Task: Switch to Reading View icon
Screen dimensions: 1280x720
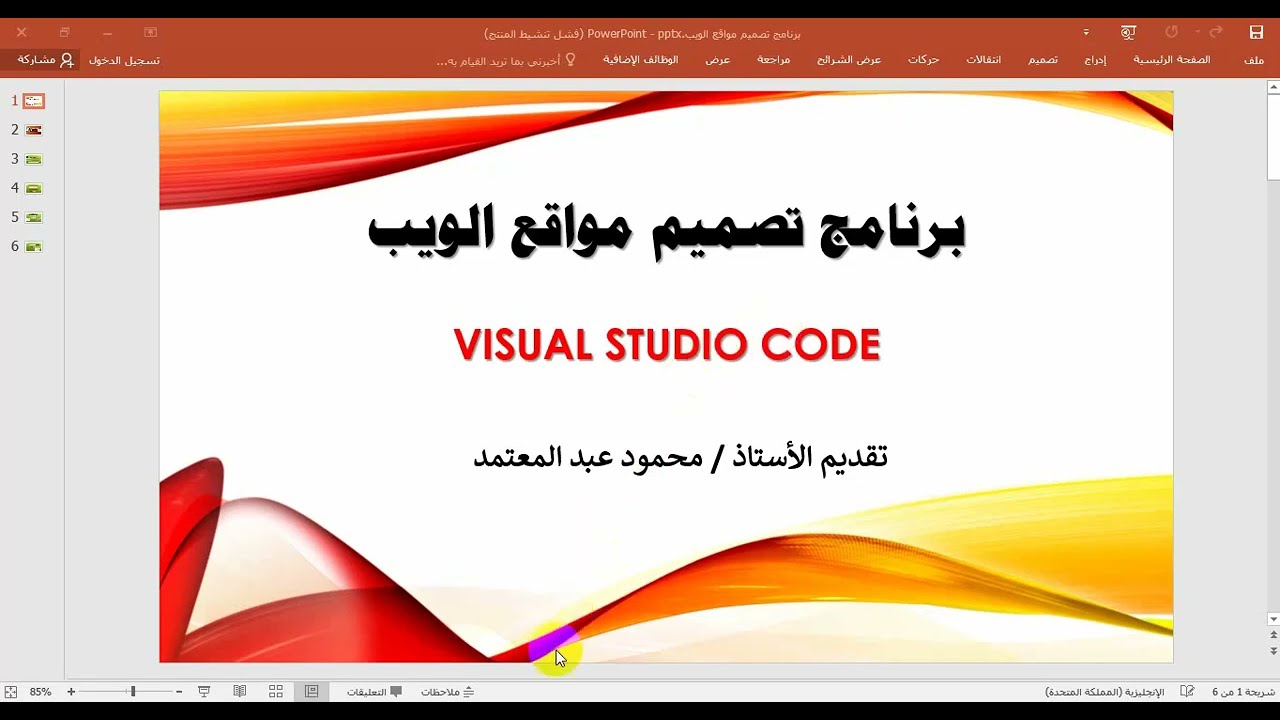Action: pyautogui.click(x=240, y=691)
